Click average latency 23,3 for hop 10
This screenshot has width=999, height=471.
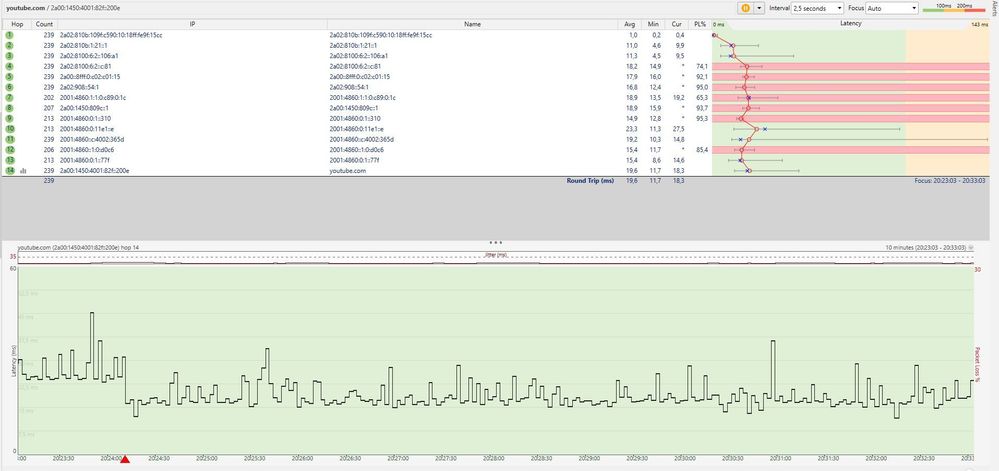pos(632,129)
